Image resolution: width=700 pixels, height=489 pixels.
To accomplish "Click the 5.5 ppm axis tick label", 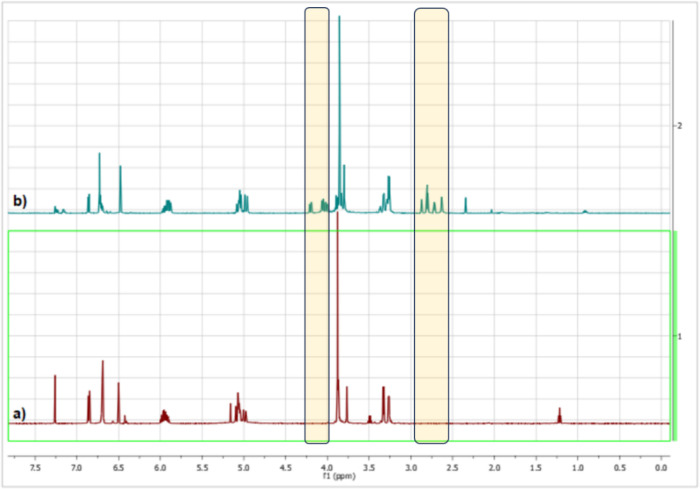I will tap(202, 468).
